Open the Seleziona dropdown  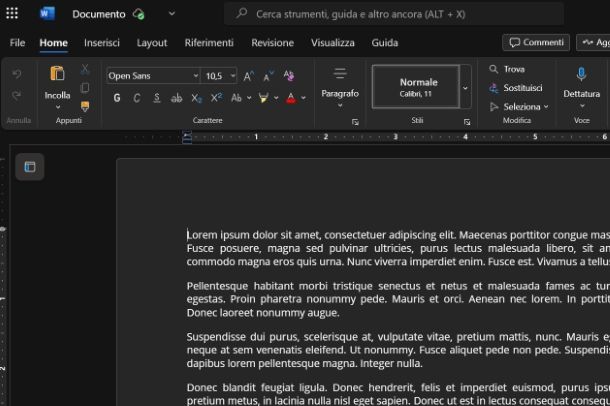pos(519,107)
